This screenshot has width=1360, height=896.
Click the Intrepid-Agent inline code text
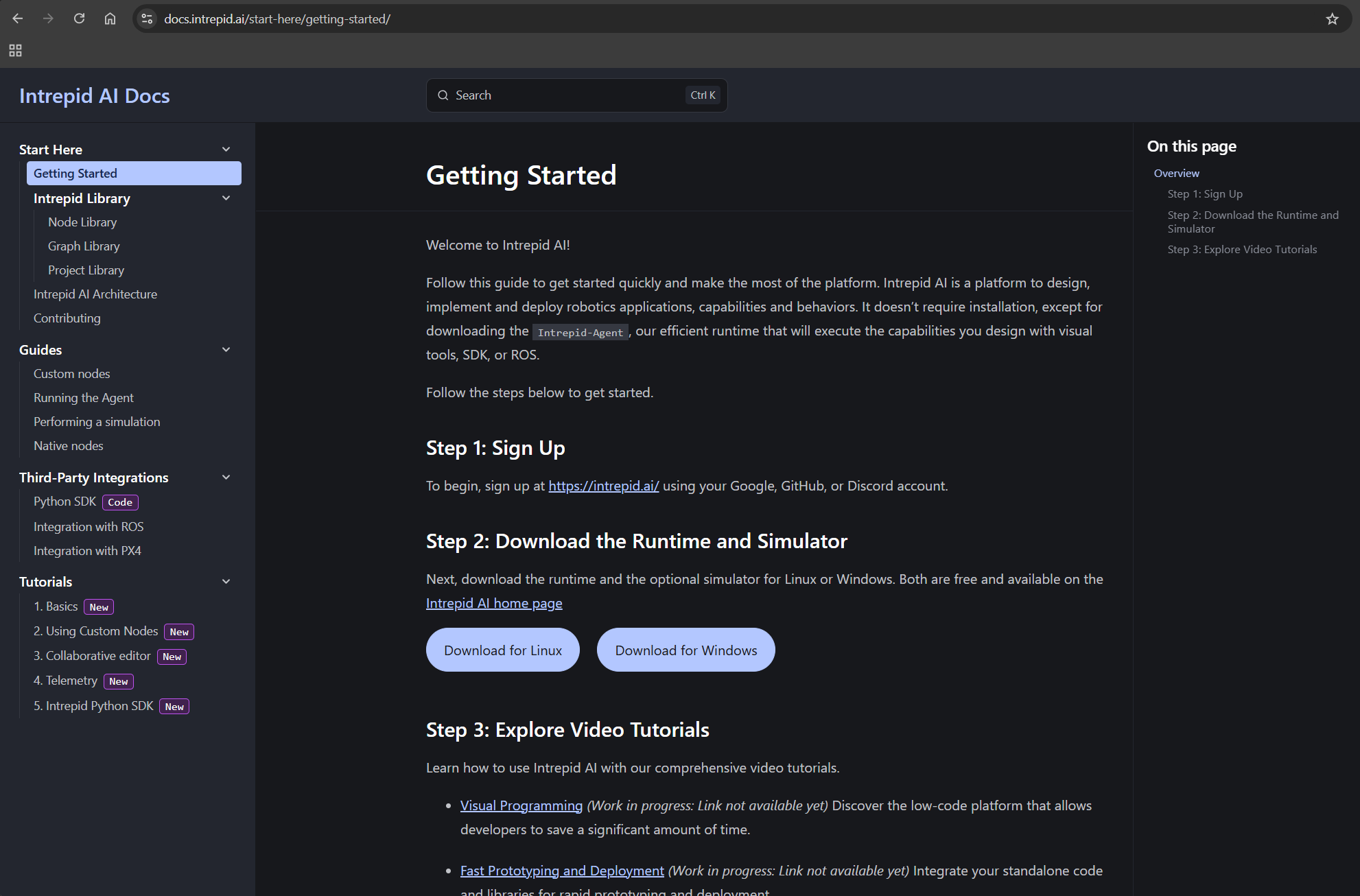coord(581,332)
